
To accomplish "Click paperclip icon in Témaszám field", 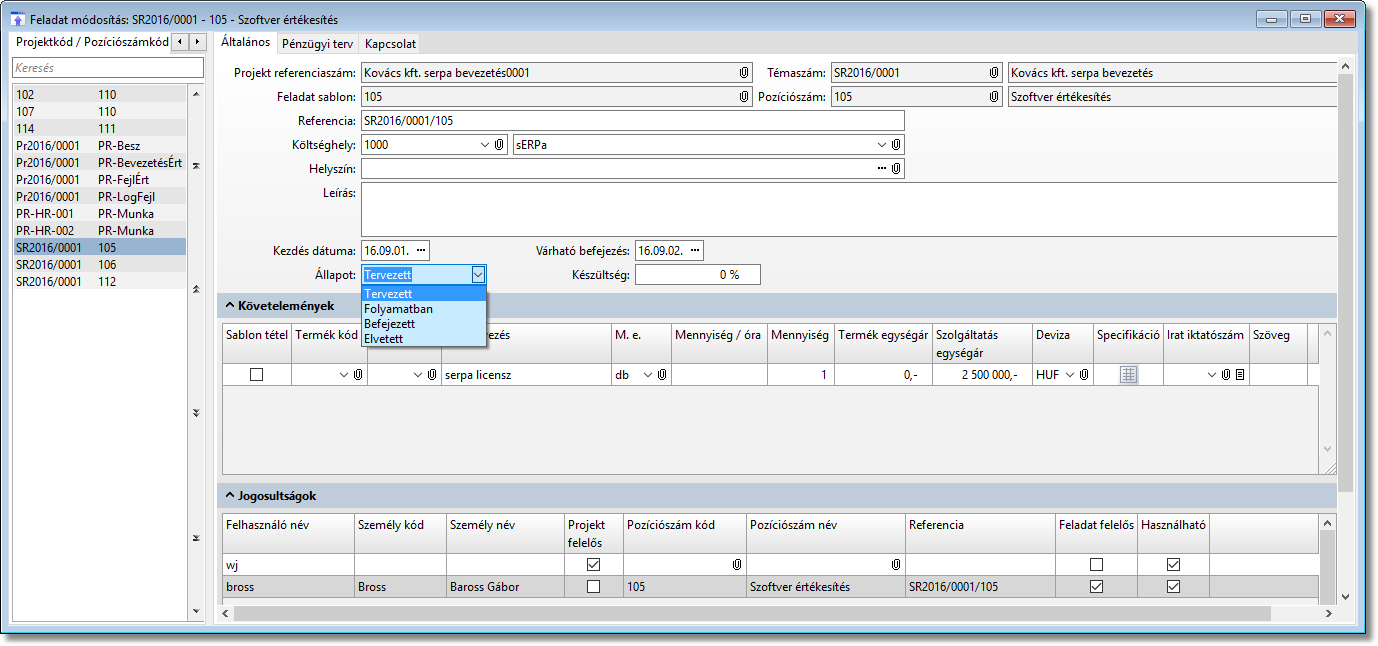I will [994, 73].
